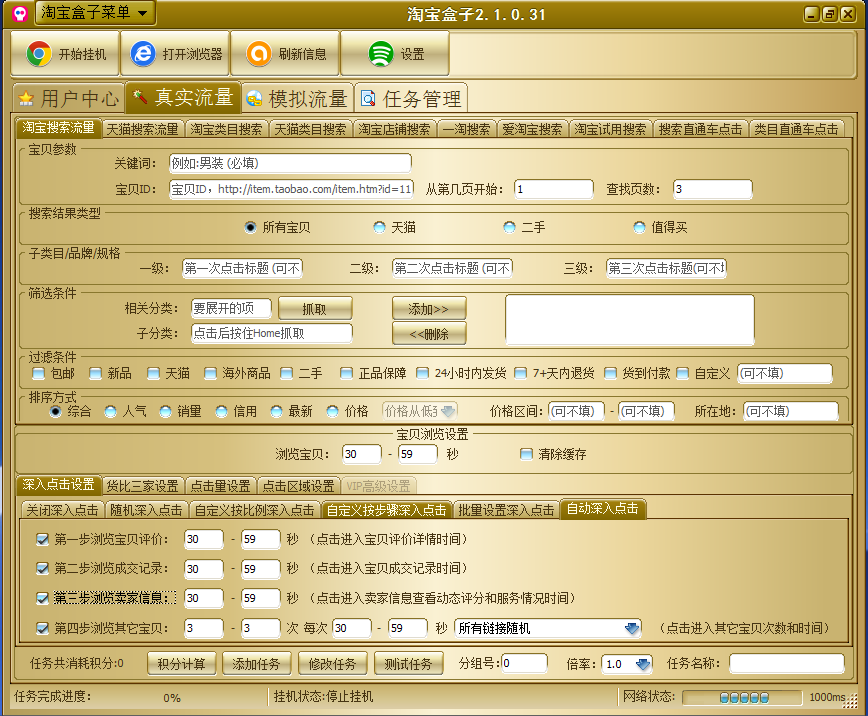Enable the 包邮 filter checkbox
868x716 pixels.
[38, 374]
